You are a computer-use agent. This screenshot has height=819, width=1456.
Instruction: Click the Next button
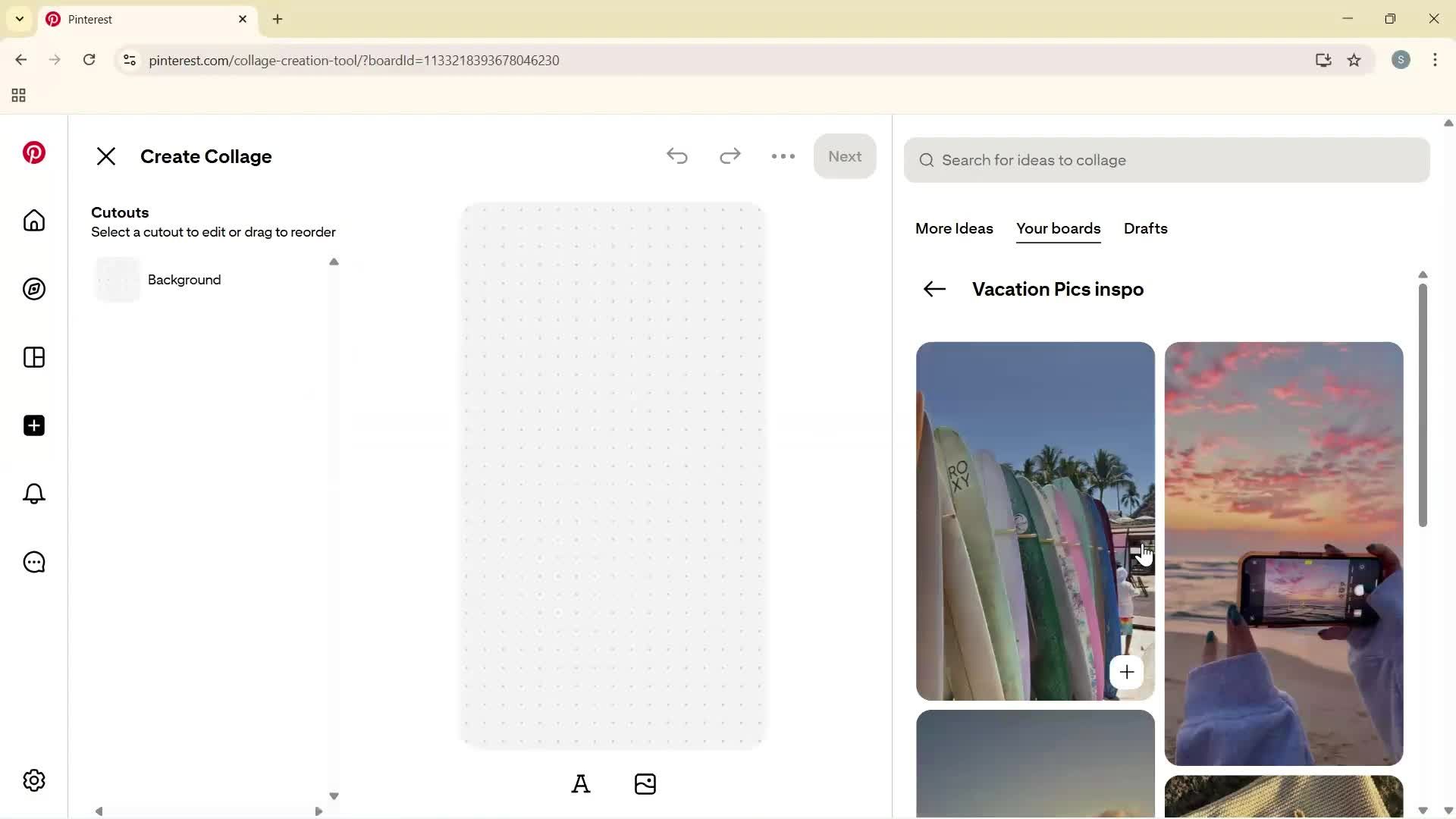coord(845,156)
